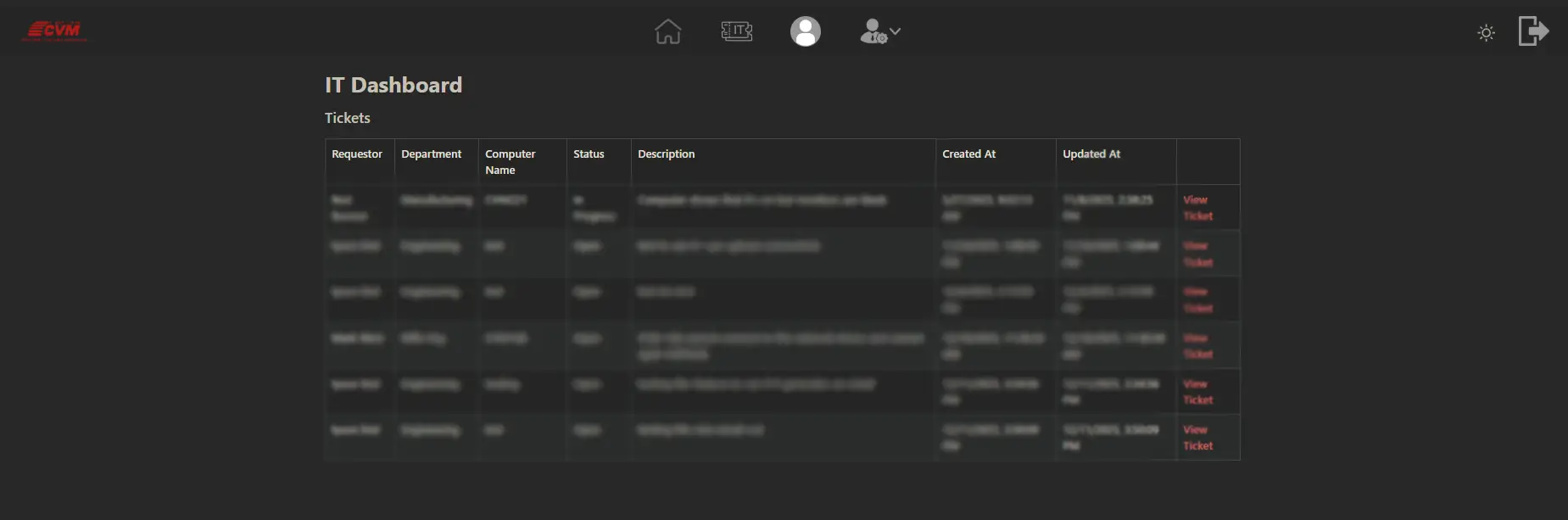
Task: Click the Tickets subheading
Action: 348,118
